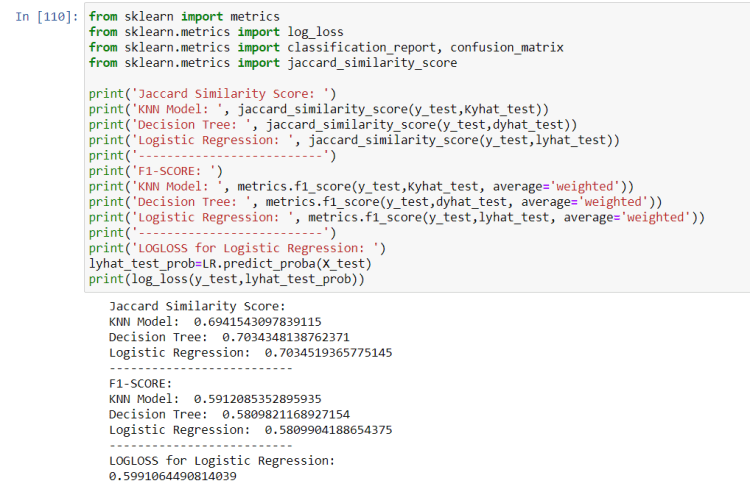Viewport: 750px width, 489px height.
Task: Click the Logistic Regression f1_score code line
Action: 397,217
